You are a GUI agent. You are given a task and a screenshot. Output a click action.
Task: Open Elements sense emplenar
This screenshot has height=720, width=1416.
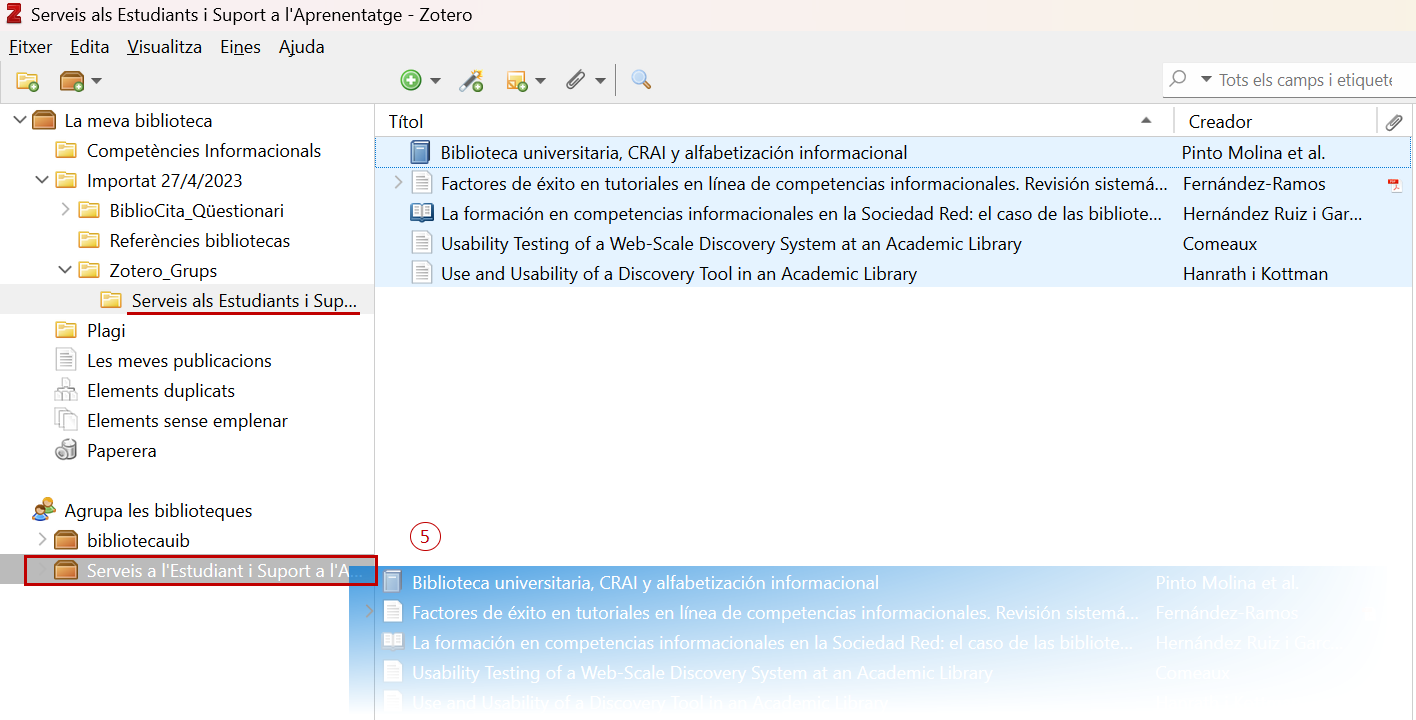(x=187, y=421)
